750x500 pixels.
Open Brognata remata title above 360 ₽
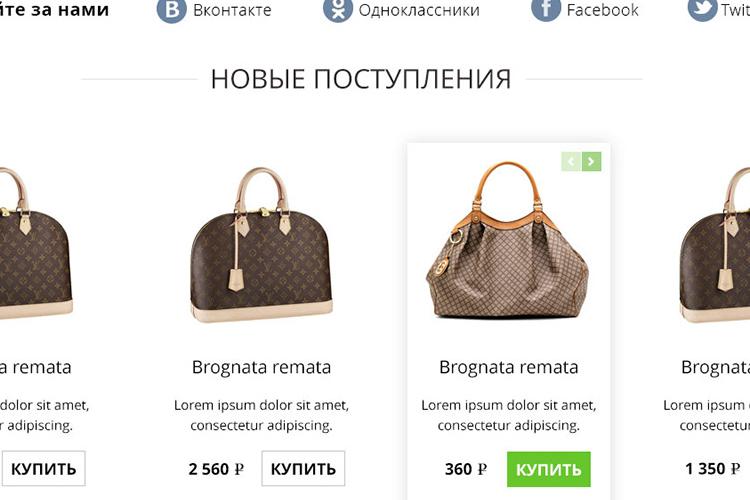tap(508, 367)
